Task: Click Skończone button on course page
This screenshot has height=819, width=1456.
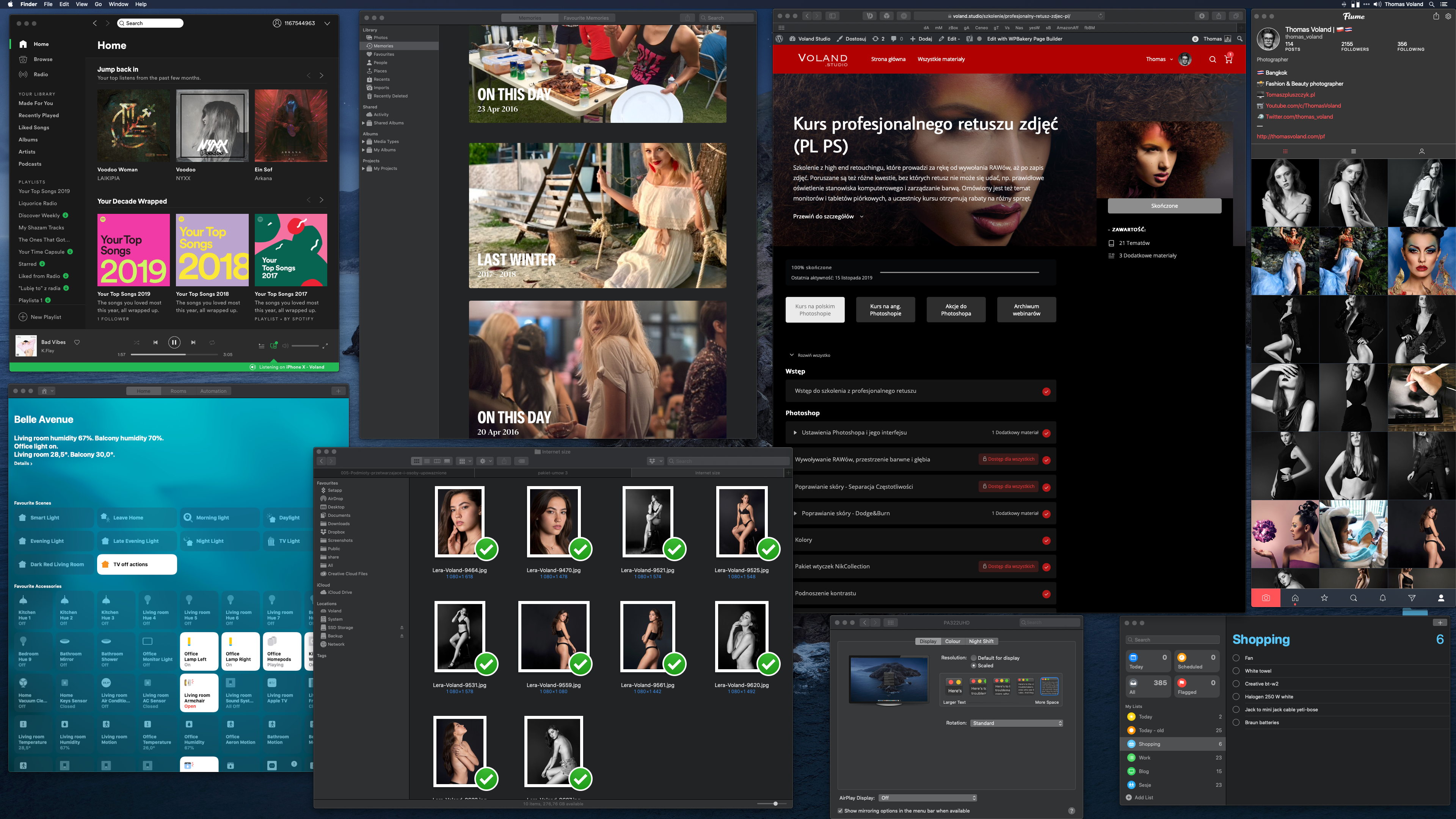Action: pos(1164,206)
